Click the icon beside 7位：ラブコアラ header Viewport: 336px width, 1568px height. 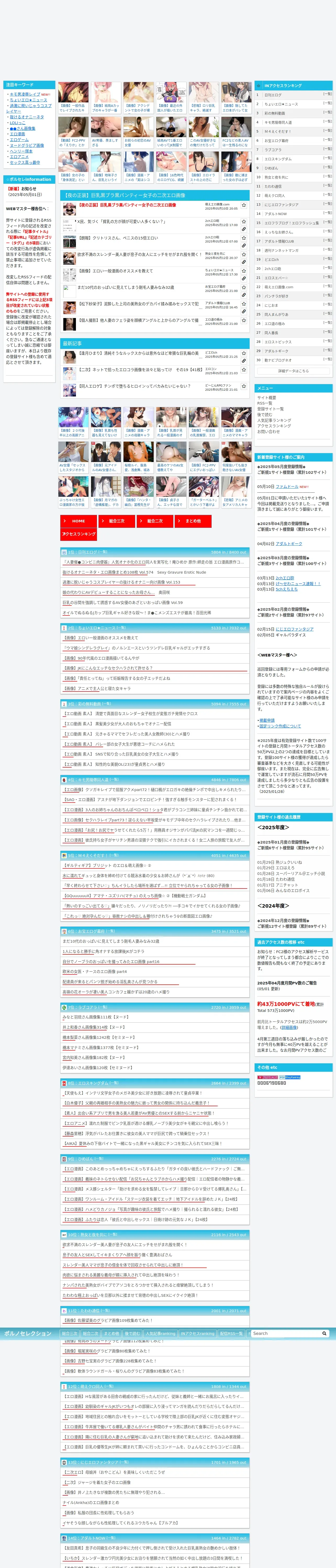point(64,1007)
